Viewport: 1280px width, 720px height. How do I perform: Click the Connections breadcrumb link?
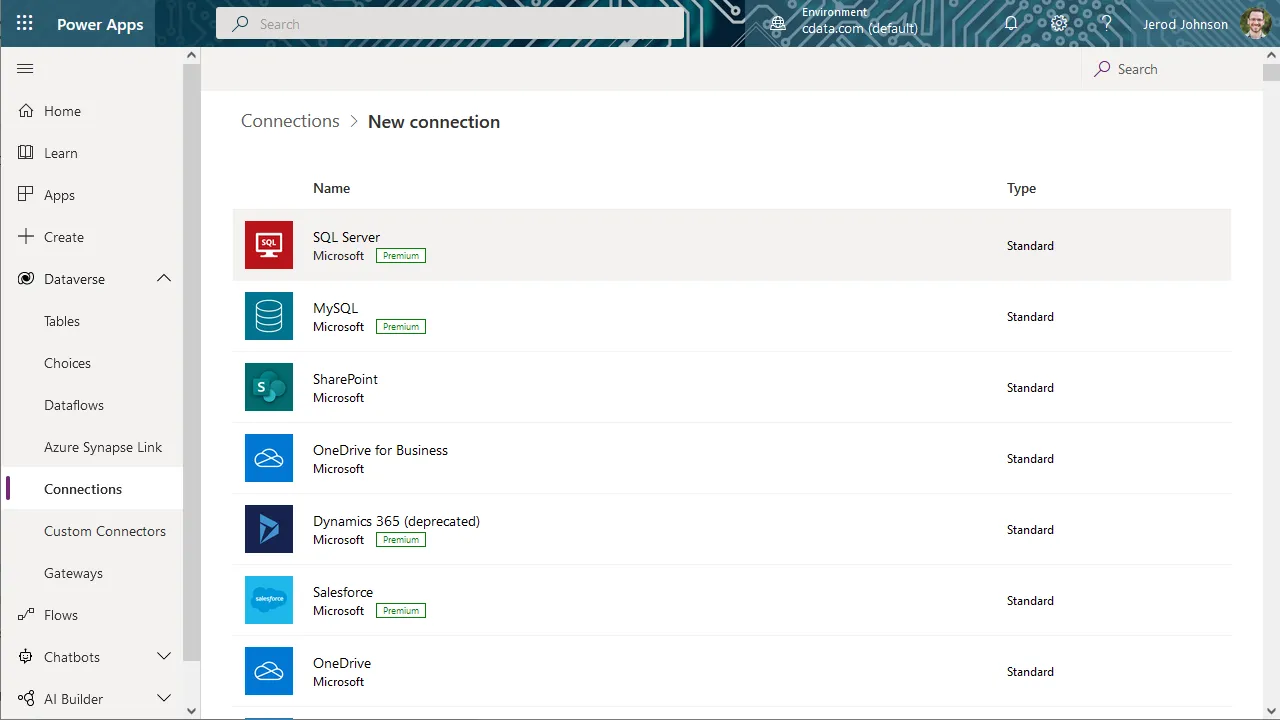pyautogui.click(x=290, y=121)
